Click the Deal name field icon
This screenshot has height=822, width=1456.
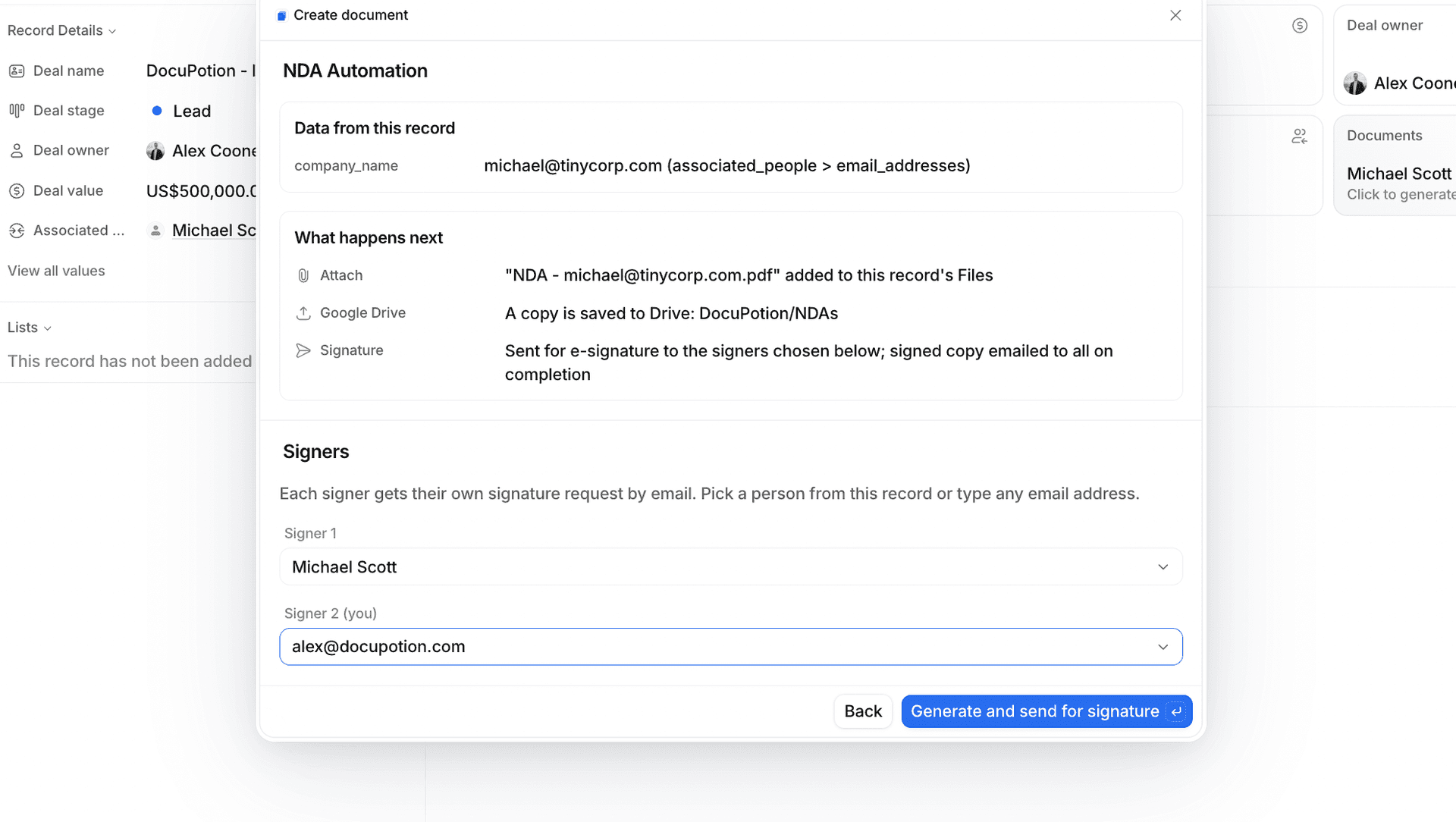(x=17, y=71)
